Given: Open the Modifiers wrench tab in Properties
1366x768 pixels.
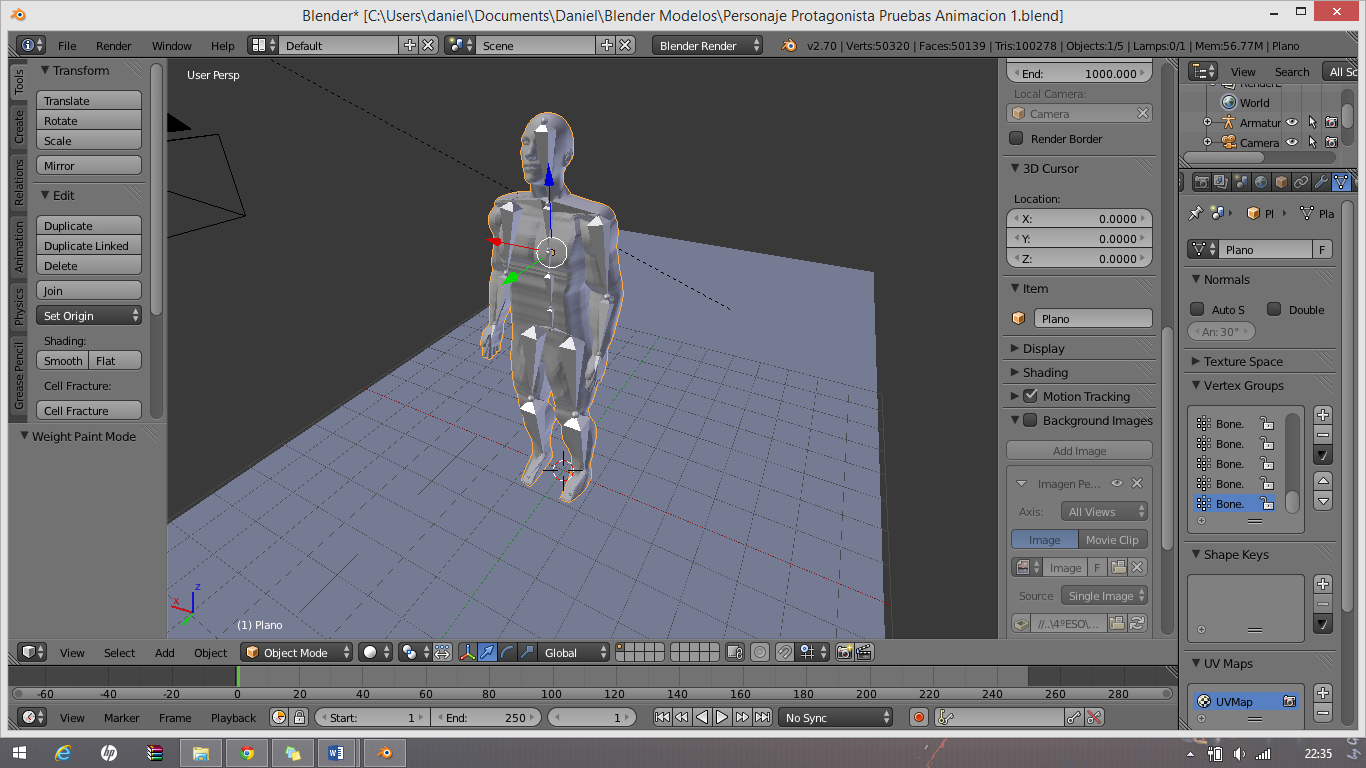Looking at the screenshot, I should [1321, 182].
